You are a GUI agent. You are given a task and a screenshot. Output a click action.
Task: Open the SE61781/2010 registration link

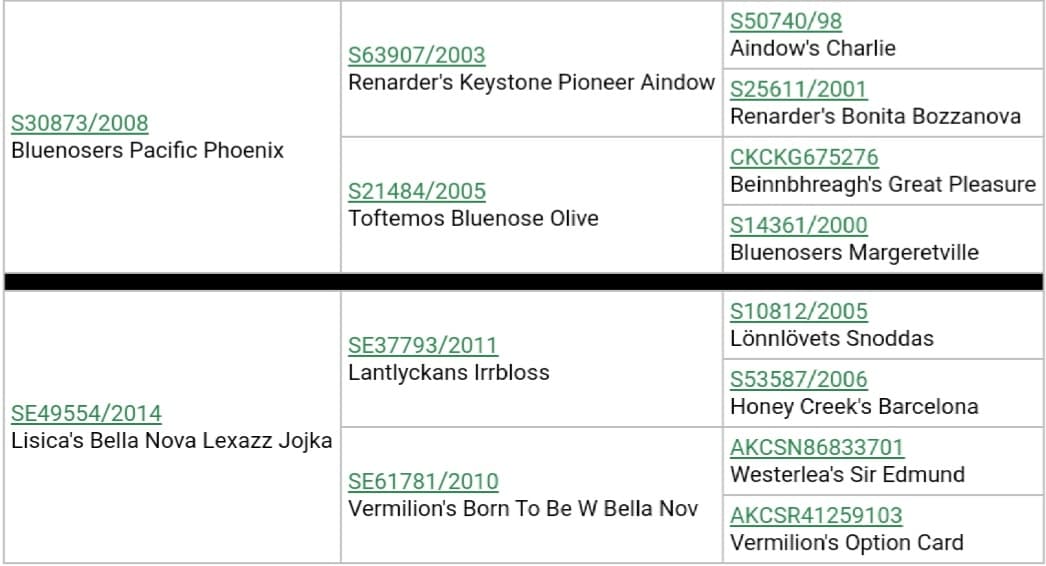click(x=424, y=481)
